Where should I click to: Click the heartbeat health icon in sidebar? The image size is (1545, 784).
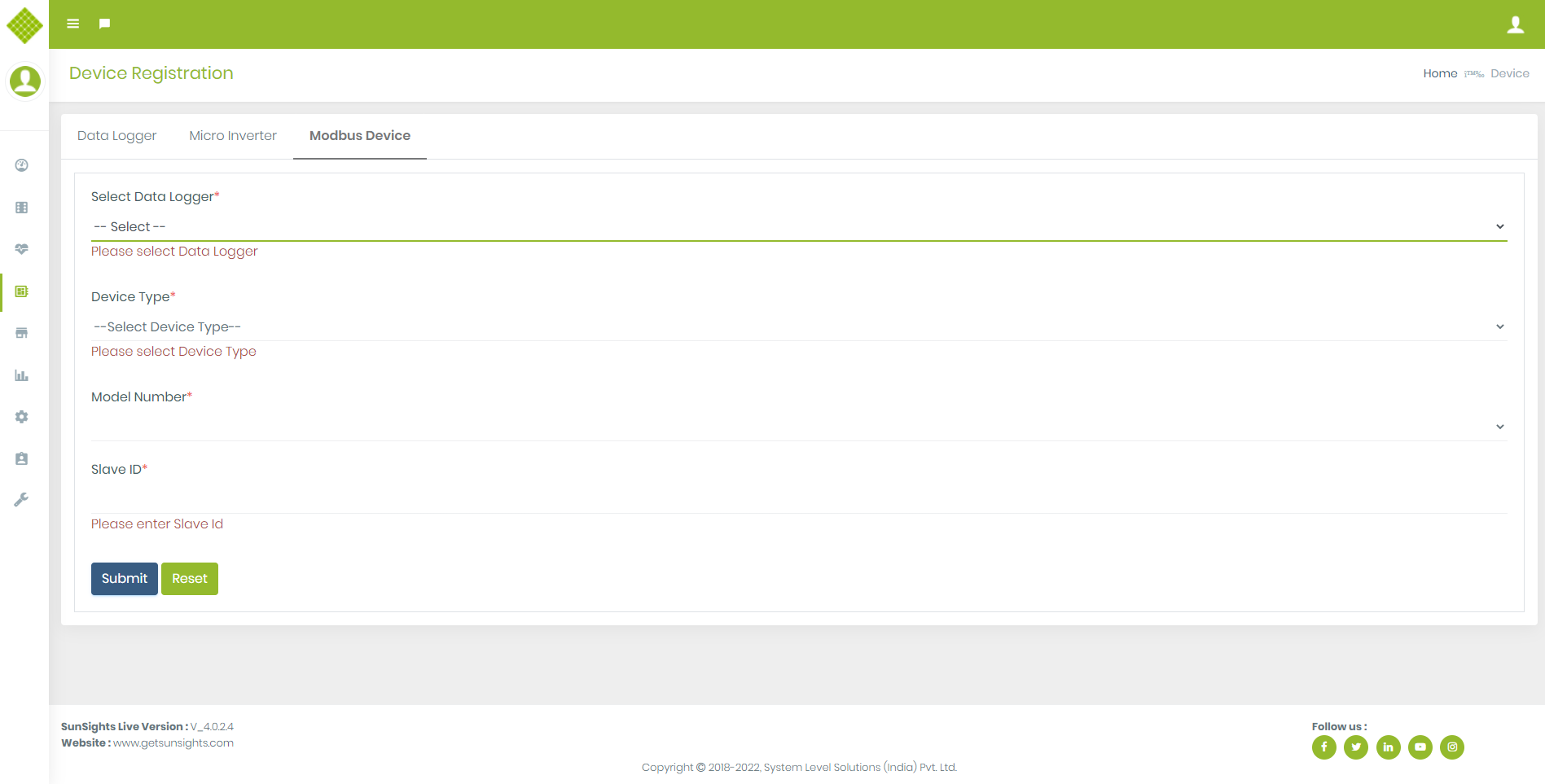[22, 249]
